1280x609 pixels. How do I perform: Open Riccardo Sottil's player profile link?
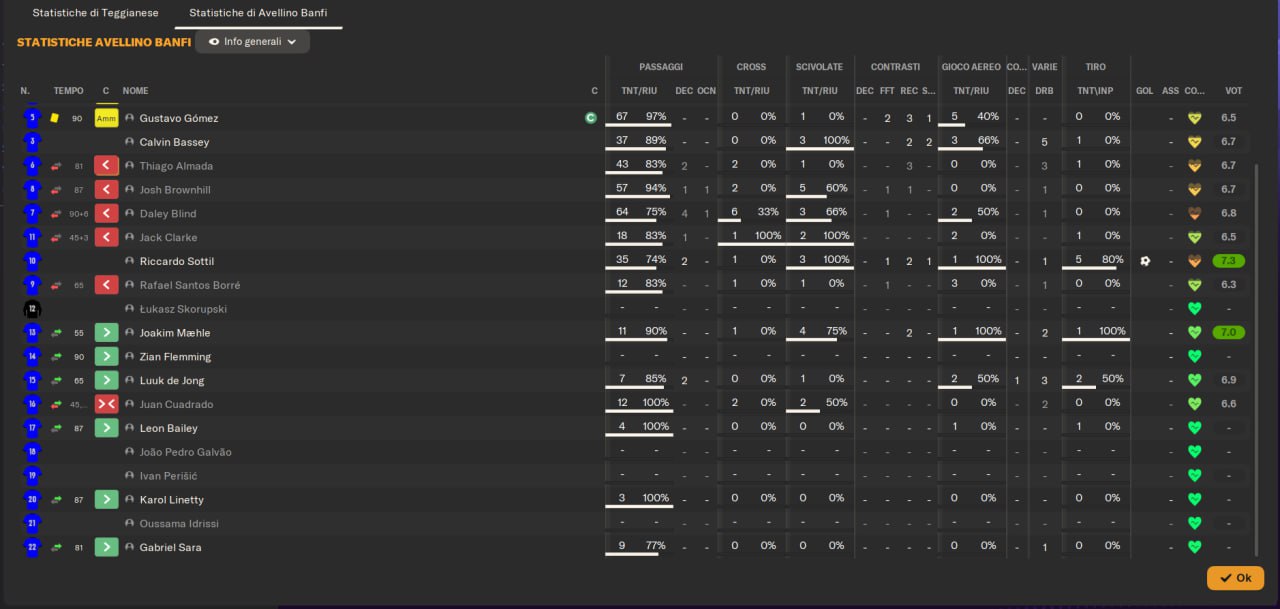(176, 261)
